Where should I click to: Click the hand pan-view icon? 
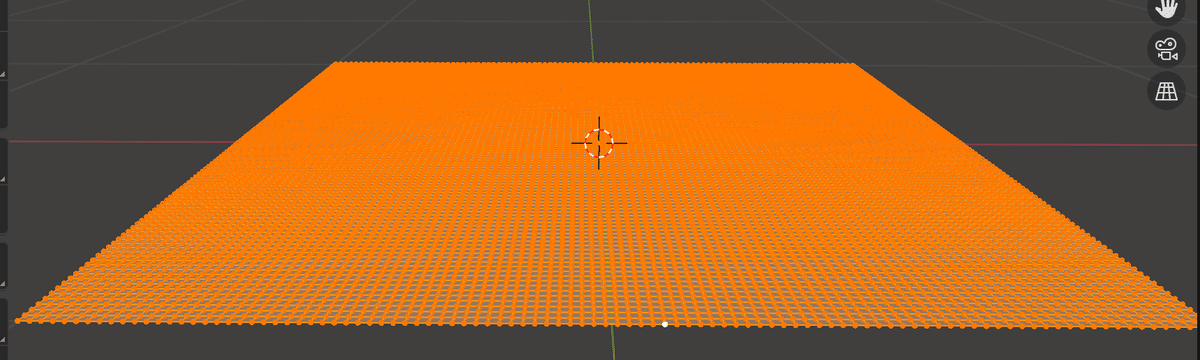click(x=1165, y=8)
